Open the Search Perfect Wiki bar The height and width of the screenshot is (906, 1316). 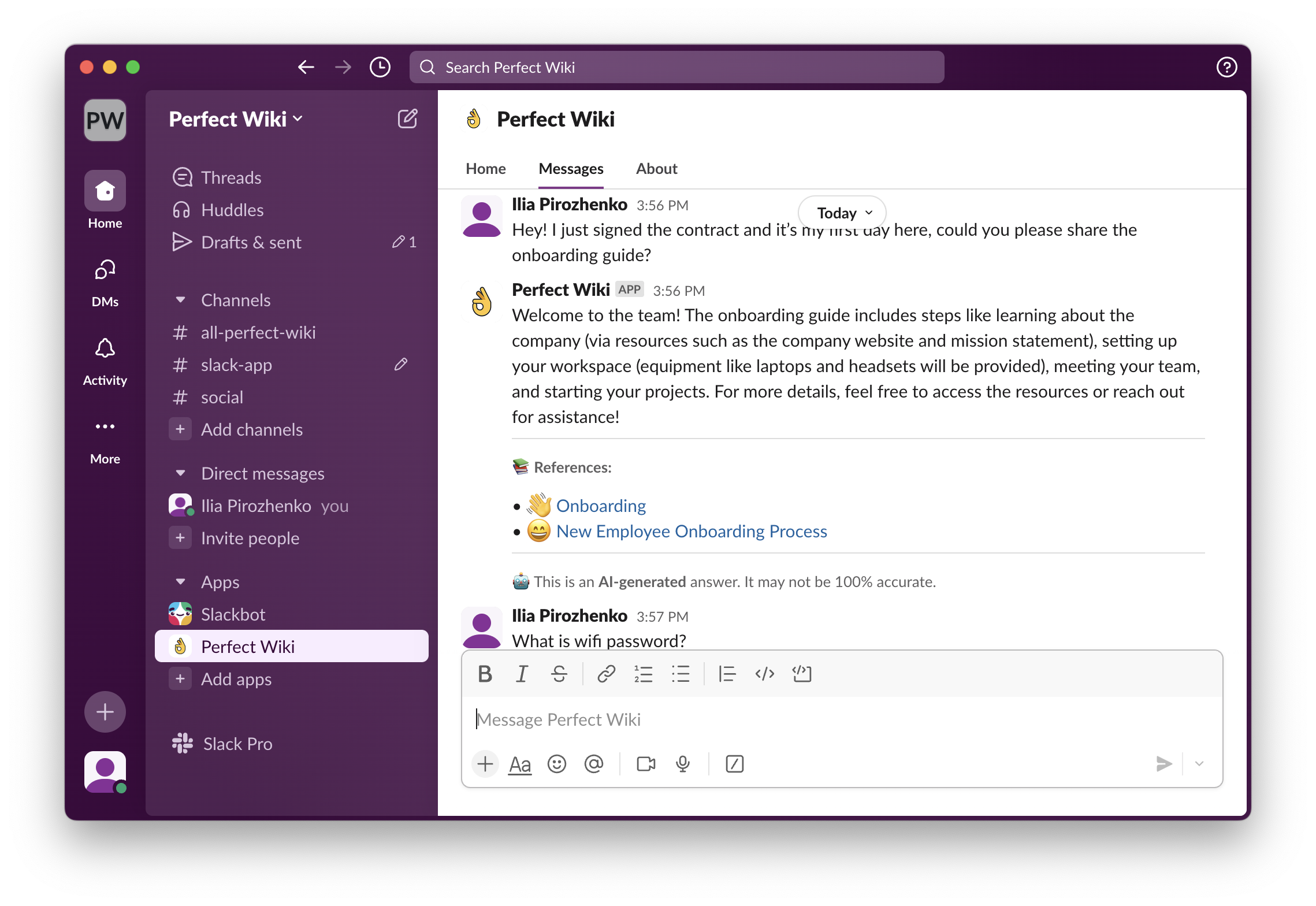coord(676,66)
